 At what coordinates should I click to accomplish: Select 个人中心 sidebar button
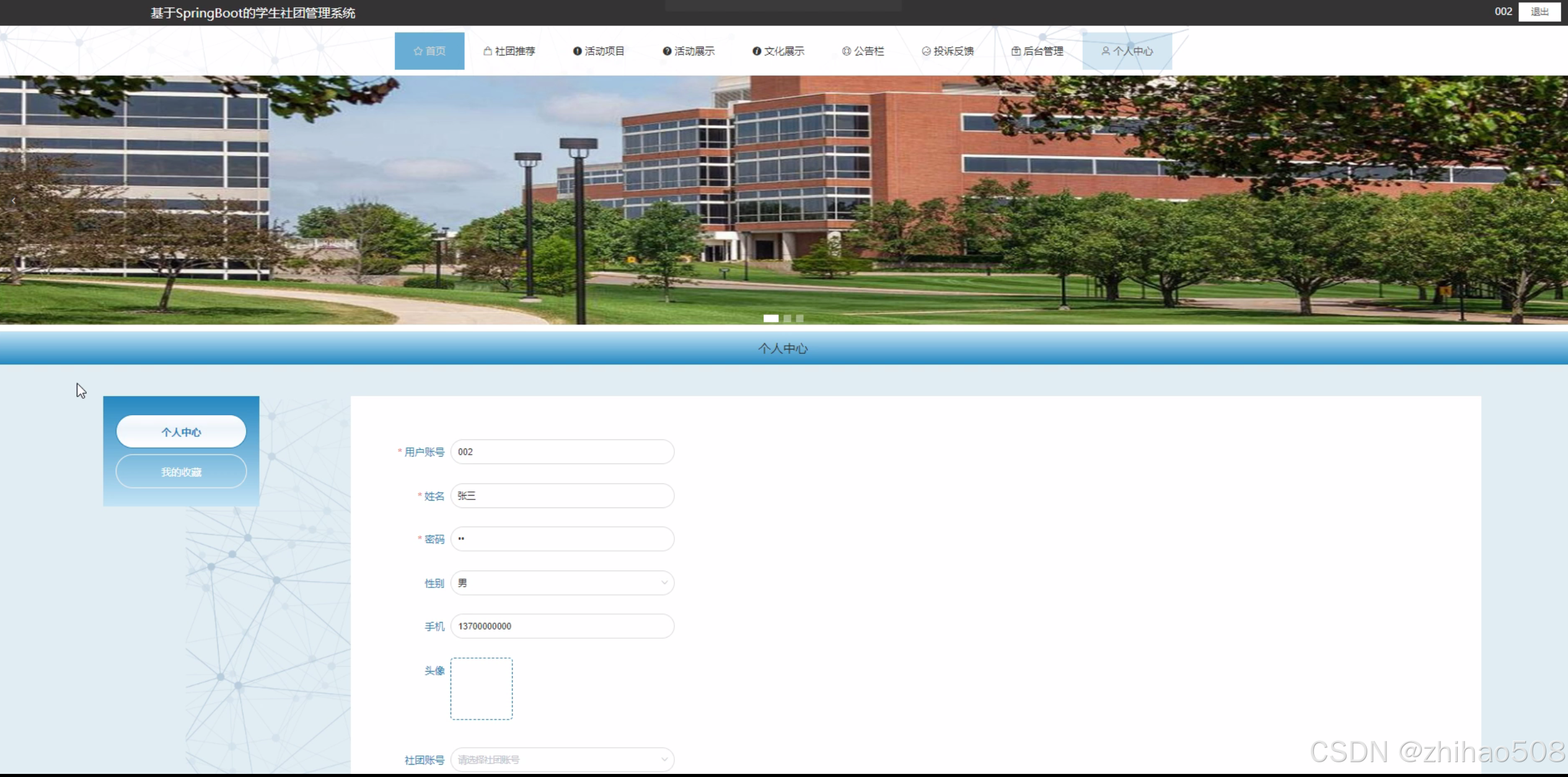click(181, 432)
